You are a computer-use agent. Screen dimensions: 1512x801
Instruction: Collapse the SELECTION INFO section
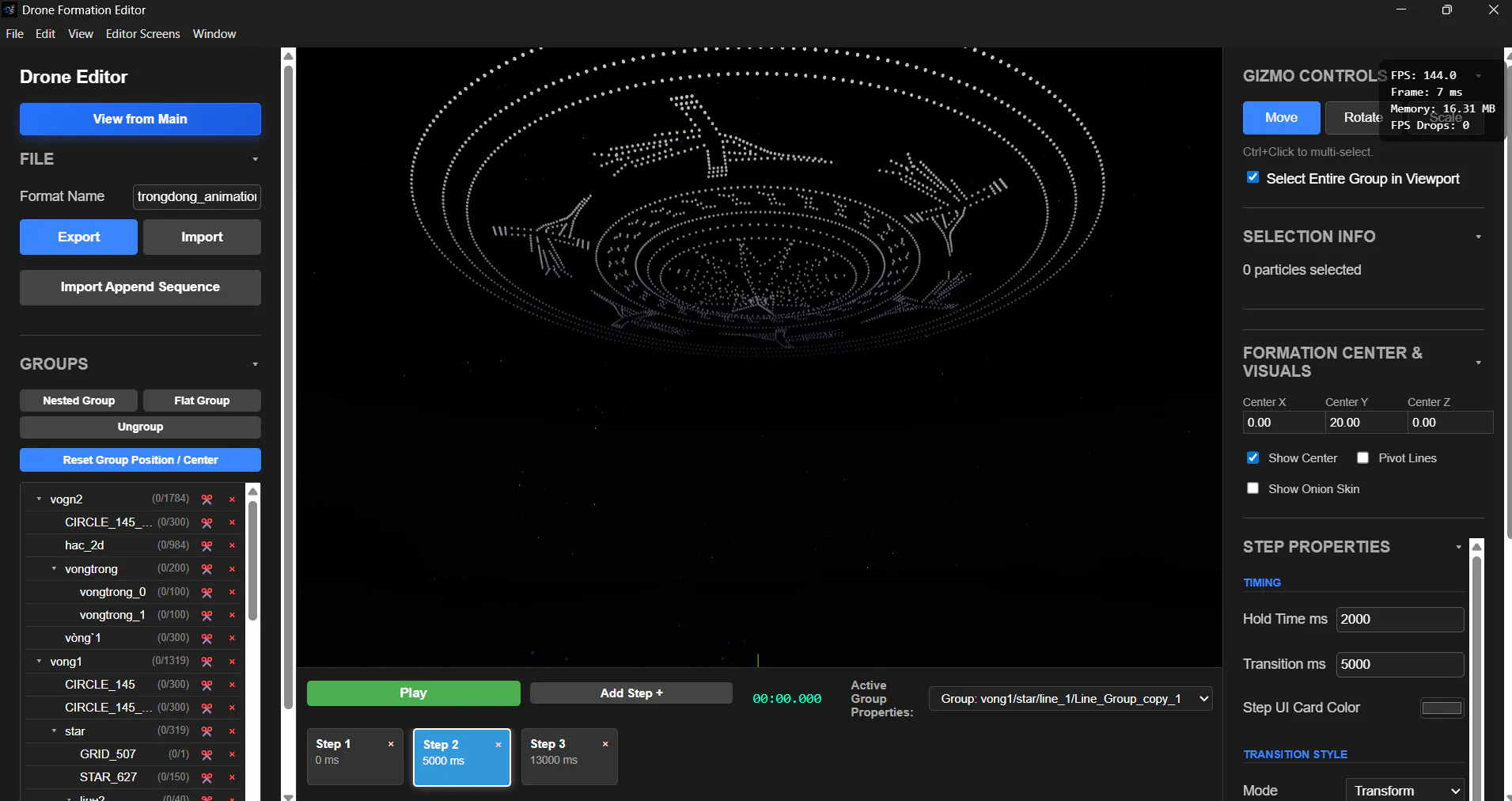point(1478,237)
